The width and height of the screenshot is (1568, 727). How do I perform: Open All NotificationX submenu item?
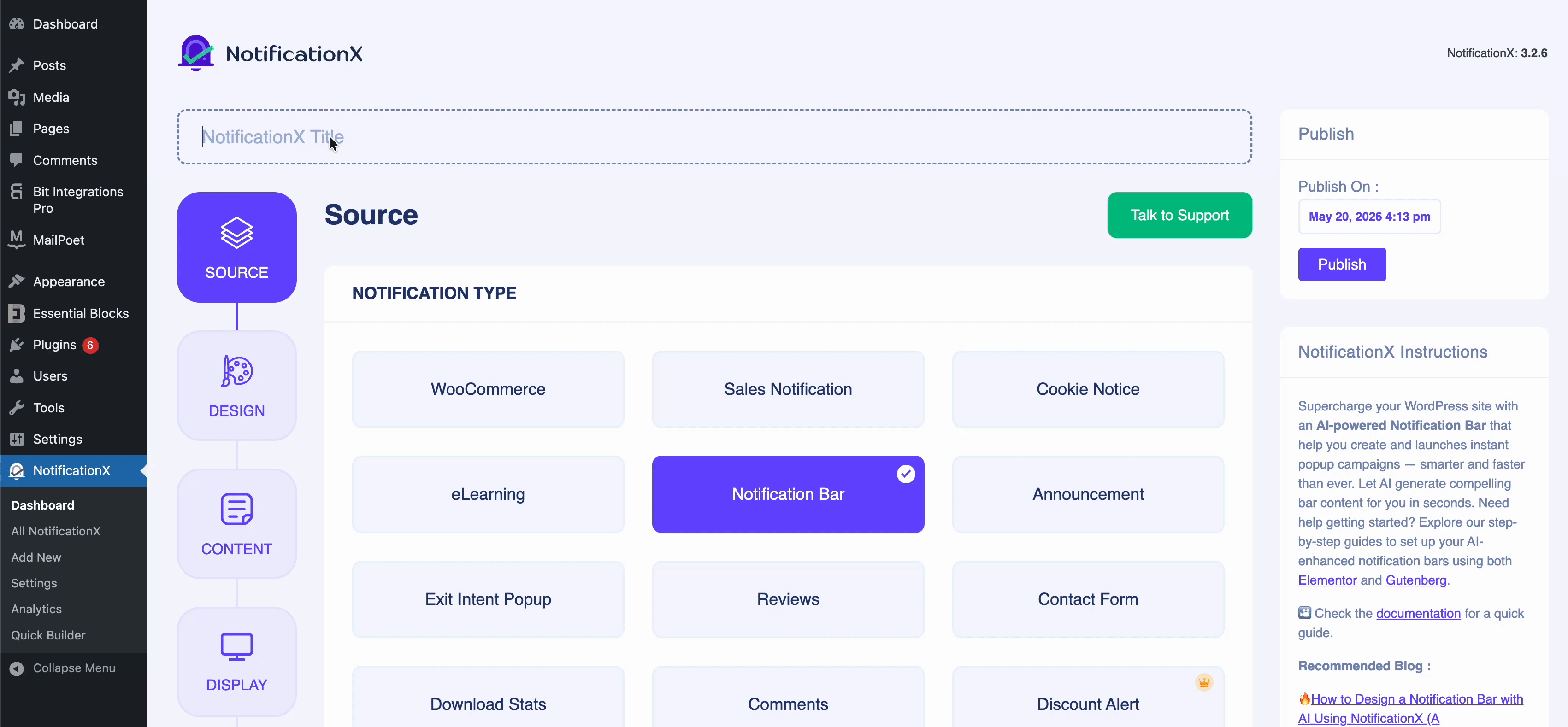55,531
